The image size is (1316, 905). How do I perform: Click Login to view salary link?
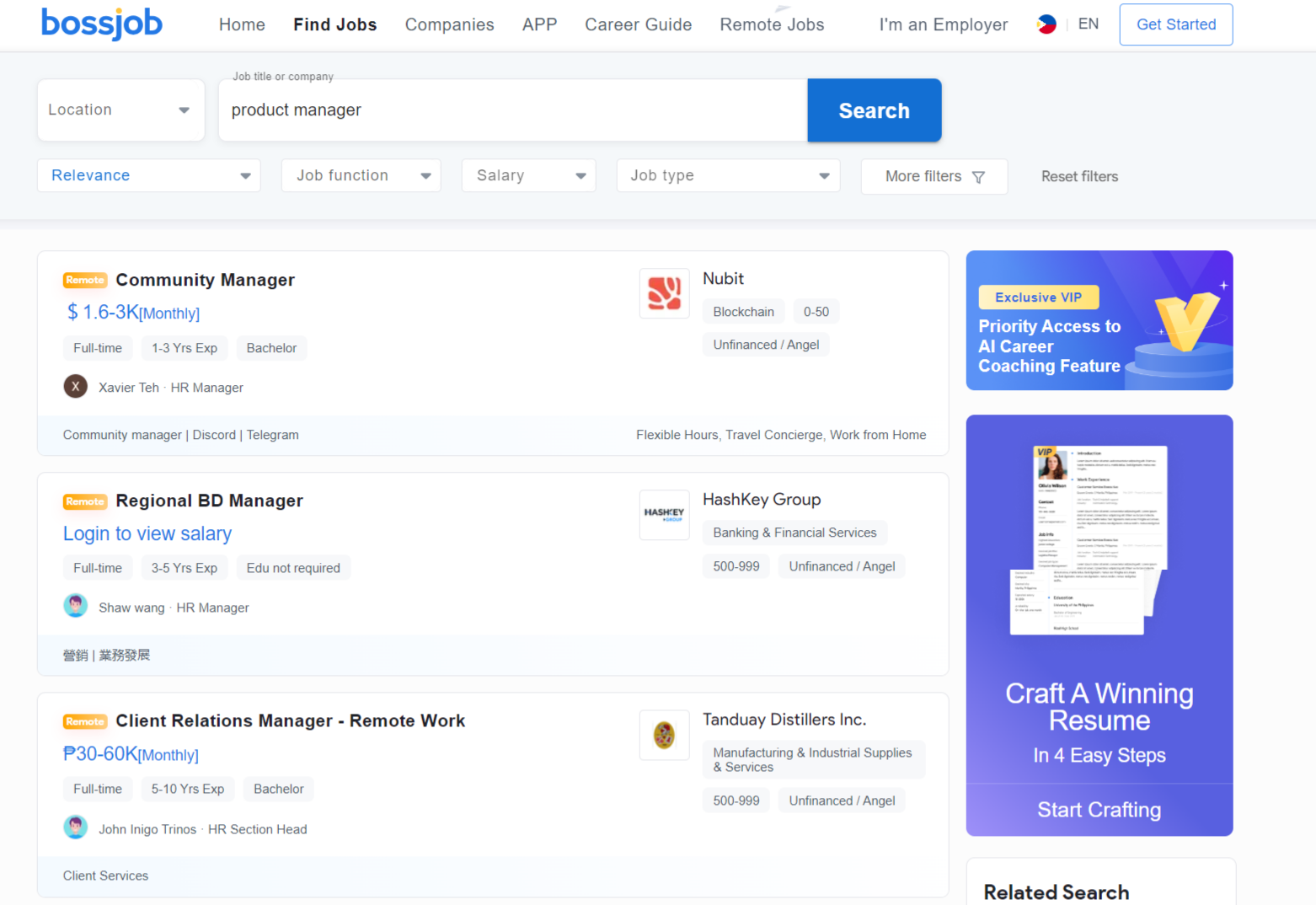tap(147, 533)
